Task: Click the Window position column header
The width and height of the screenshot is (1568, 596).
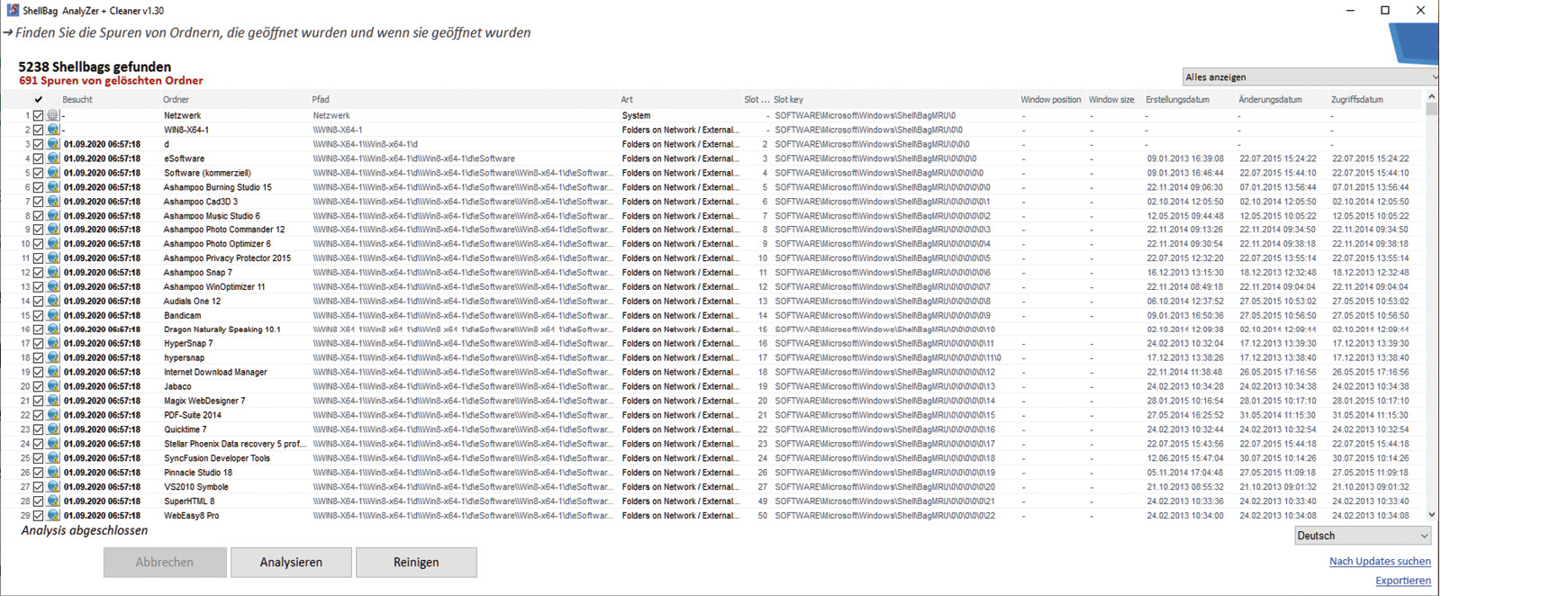Action: (x=1050, y=100)
